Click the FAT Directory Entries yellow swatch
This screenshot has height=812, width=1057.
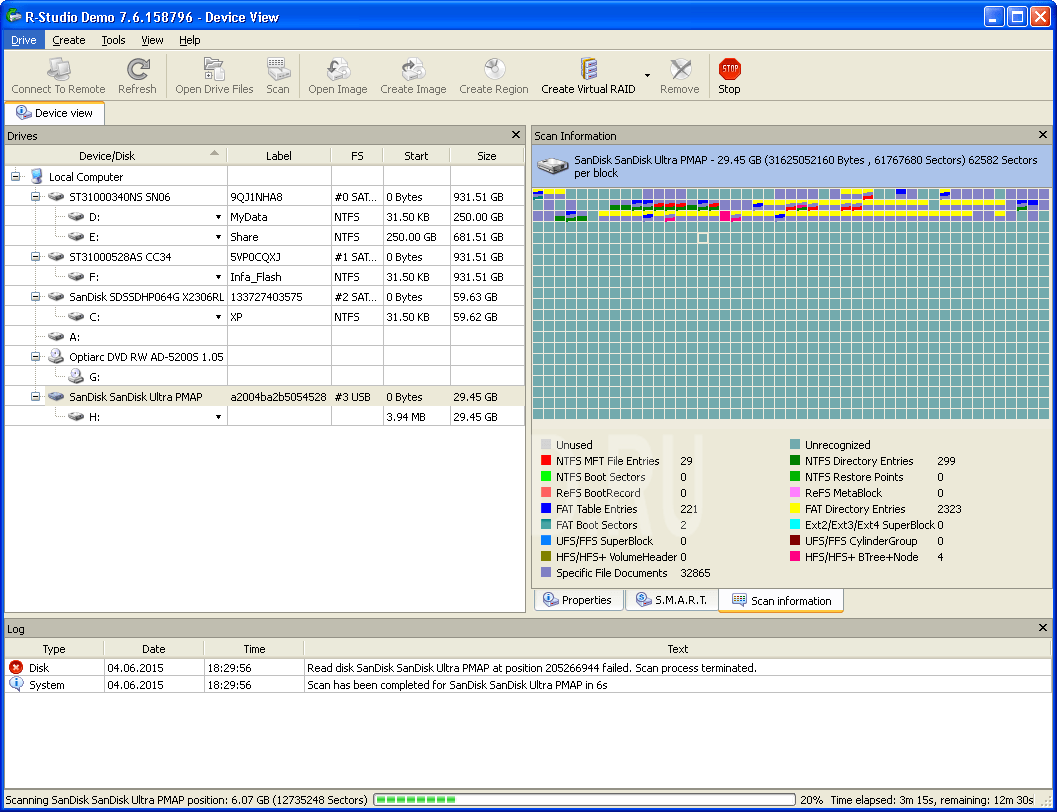tap(795, 509)
